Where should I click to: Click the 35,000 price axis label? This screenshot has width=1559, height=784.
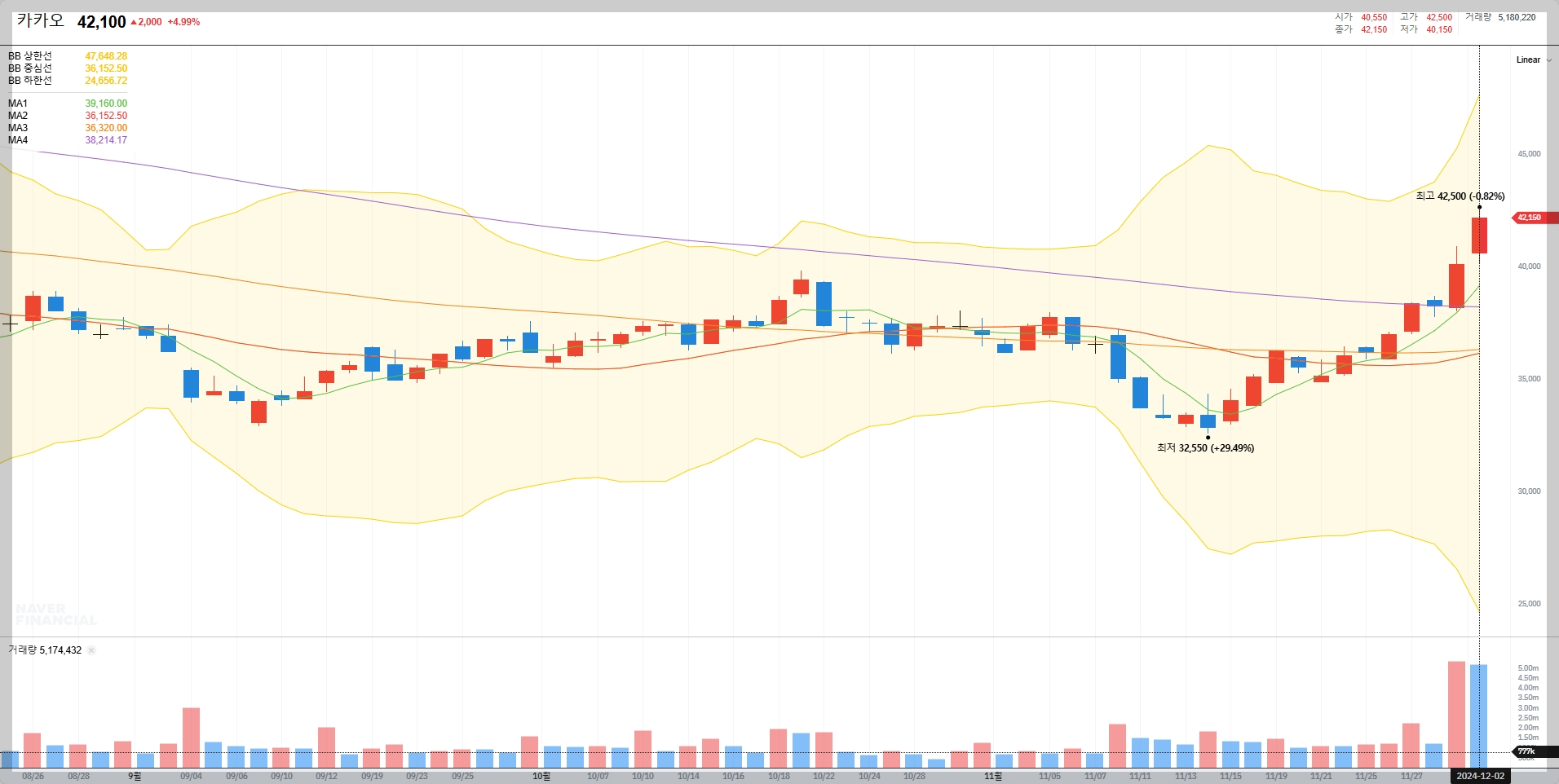1529,379
